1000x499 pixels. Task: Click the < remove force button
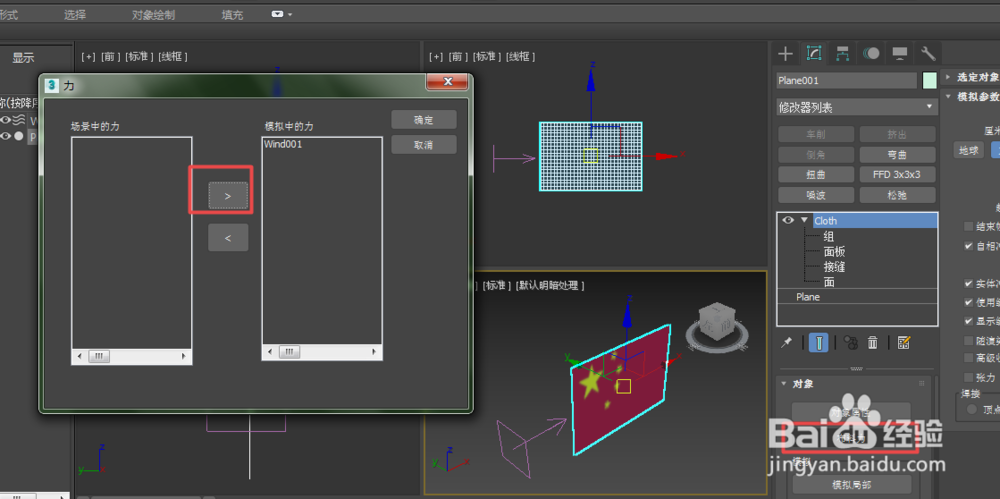(x=228, y=237)
